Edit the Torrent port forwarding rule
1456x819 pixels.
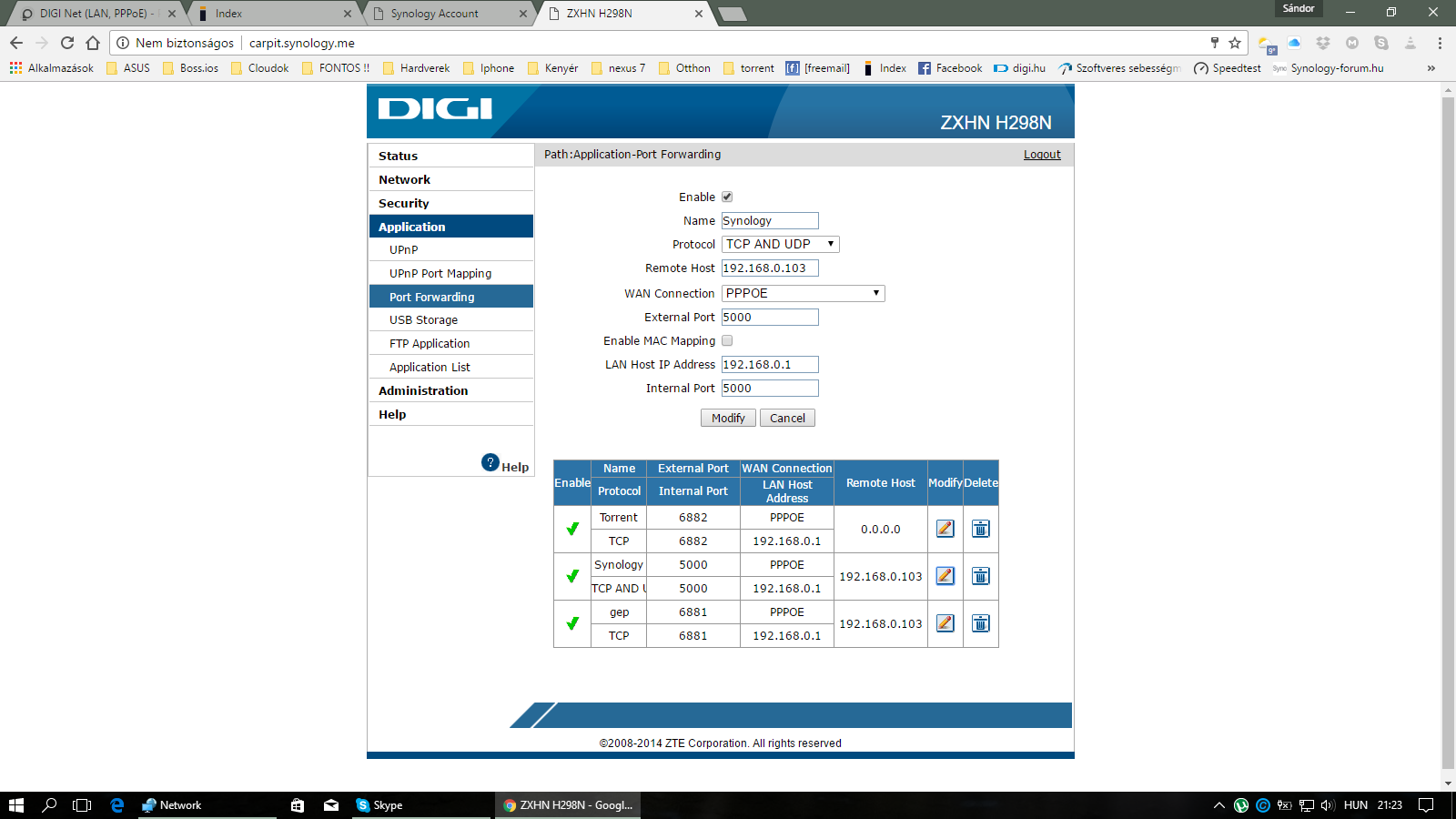coord(945,529)
